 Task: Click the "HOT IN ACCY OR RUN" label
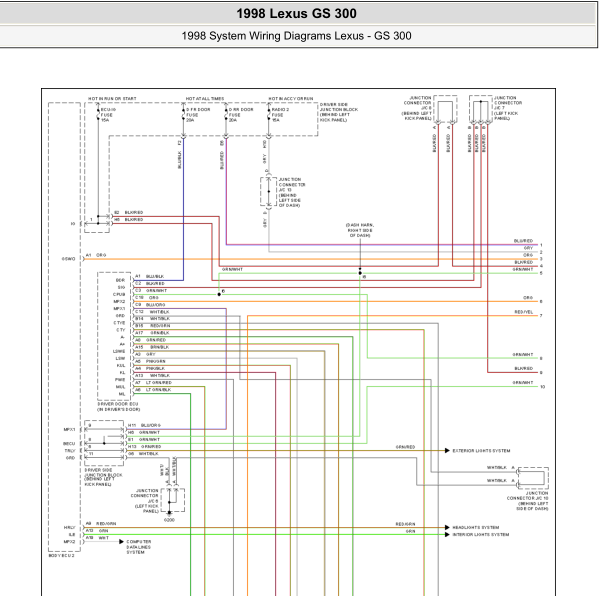click(x=291, y=99)
